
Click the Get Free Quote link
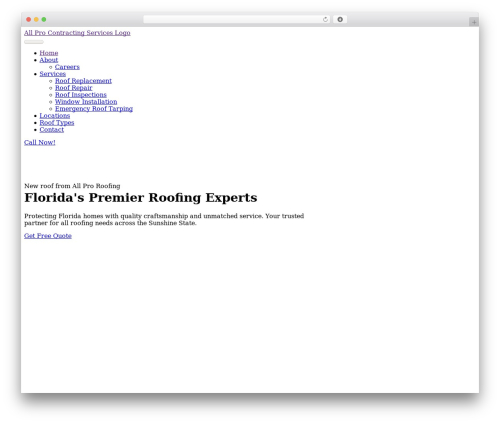48,236
